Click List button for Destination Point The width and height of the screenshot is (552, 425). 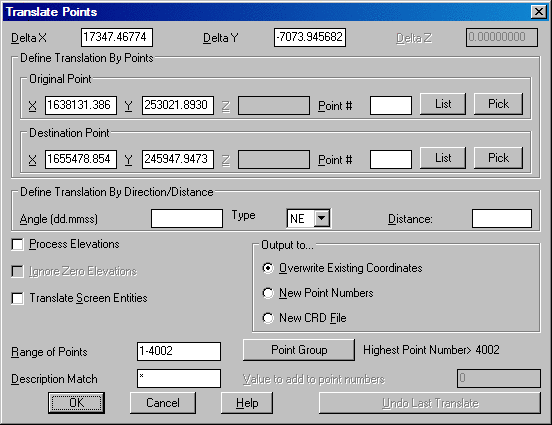[443, 158]
